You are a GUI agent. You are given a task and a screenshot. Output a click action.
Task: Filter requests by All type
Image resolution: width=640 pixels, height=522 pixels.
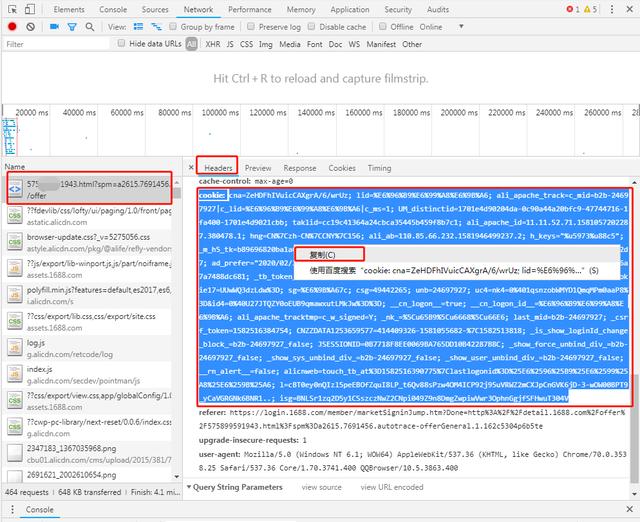(191, 44)
